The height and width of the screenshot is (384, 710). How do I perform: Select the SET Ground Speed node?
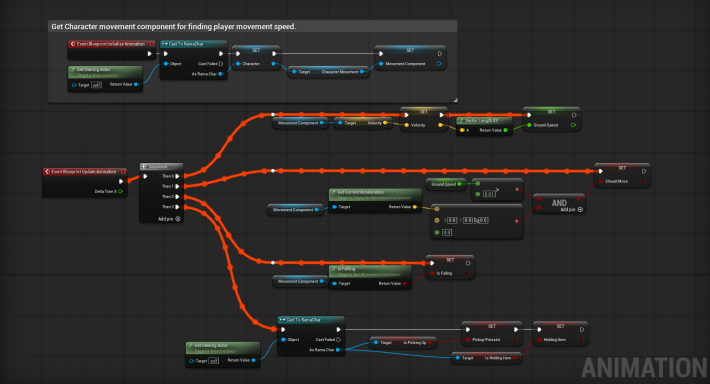point(552,119)
